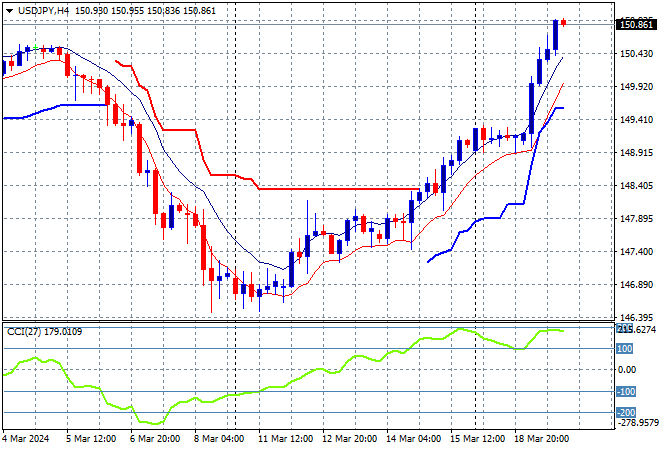Click the 4 Mar 2024 date label

click(x=30, y=440)
